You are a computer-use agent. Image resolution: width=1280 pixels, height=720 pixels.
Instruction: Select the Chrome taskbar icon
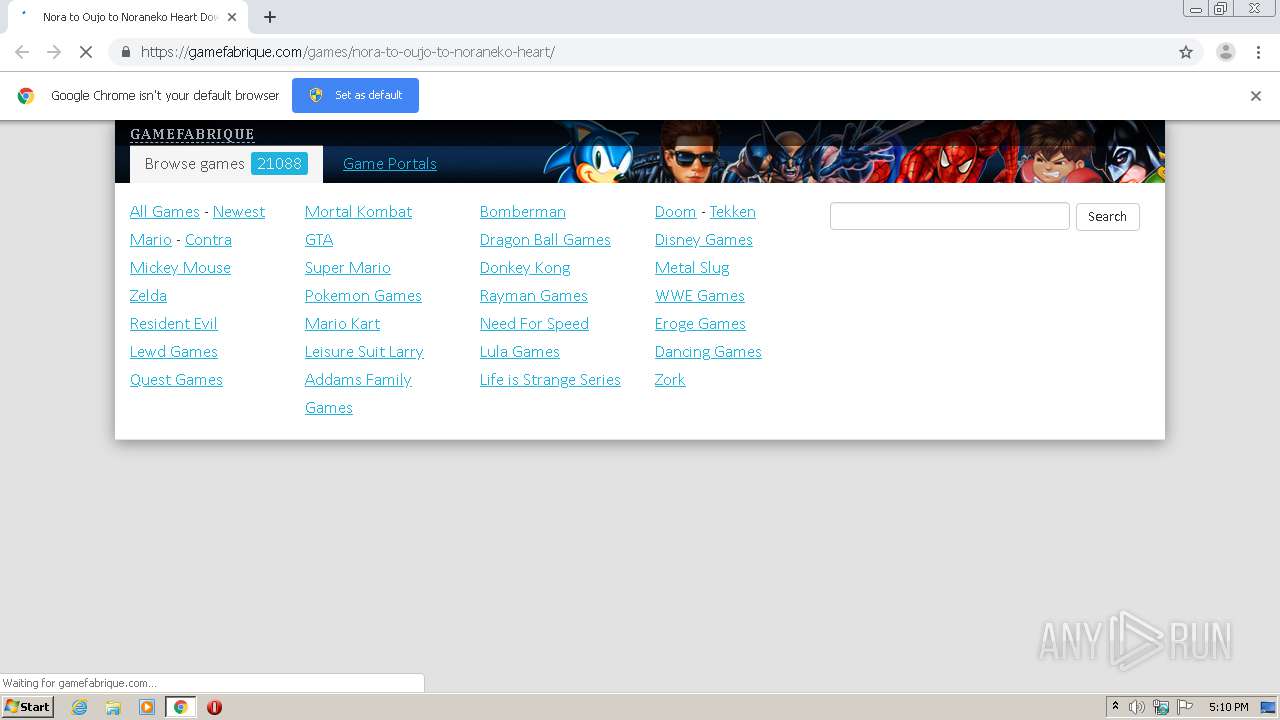click(181, 707)
